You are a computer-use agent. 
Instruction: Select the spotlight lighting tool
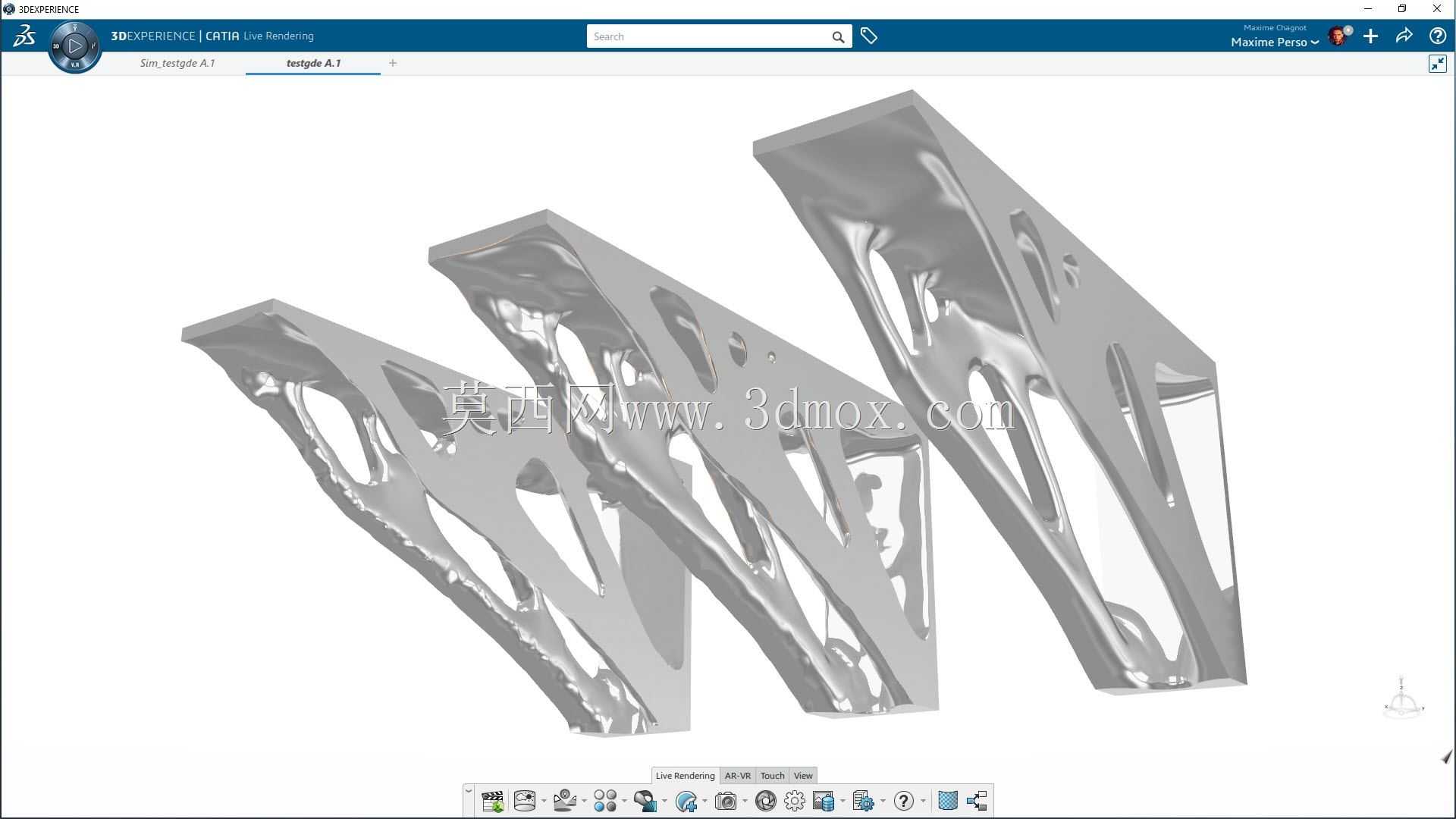[645, 801]
